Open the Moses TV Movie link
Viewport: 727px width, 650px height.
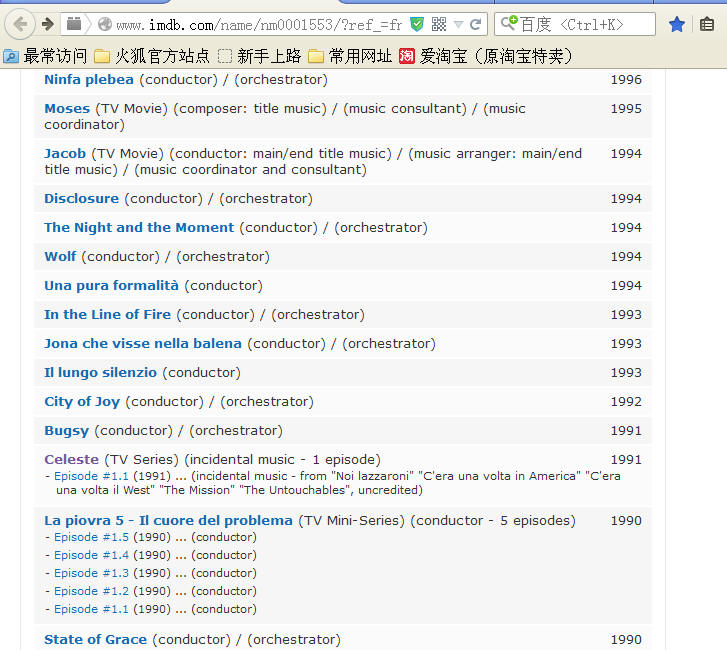[67, 108]
